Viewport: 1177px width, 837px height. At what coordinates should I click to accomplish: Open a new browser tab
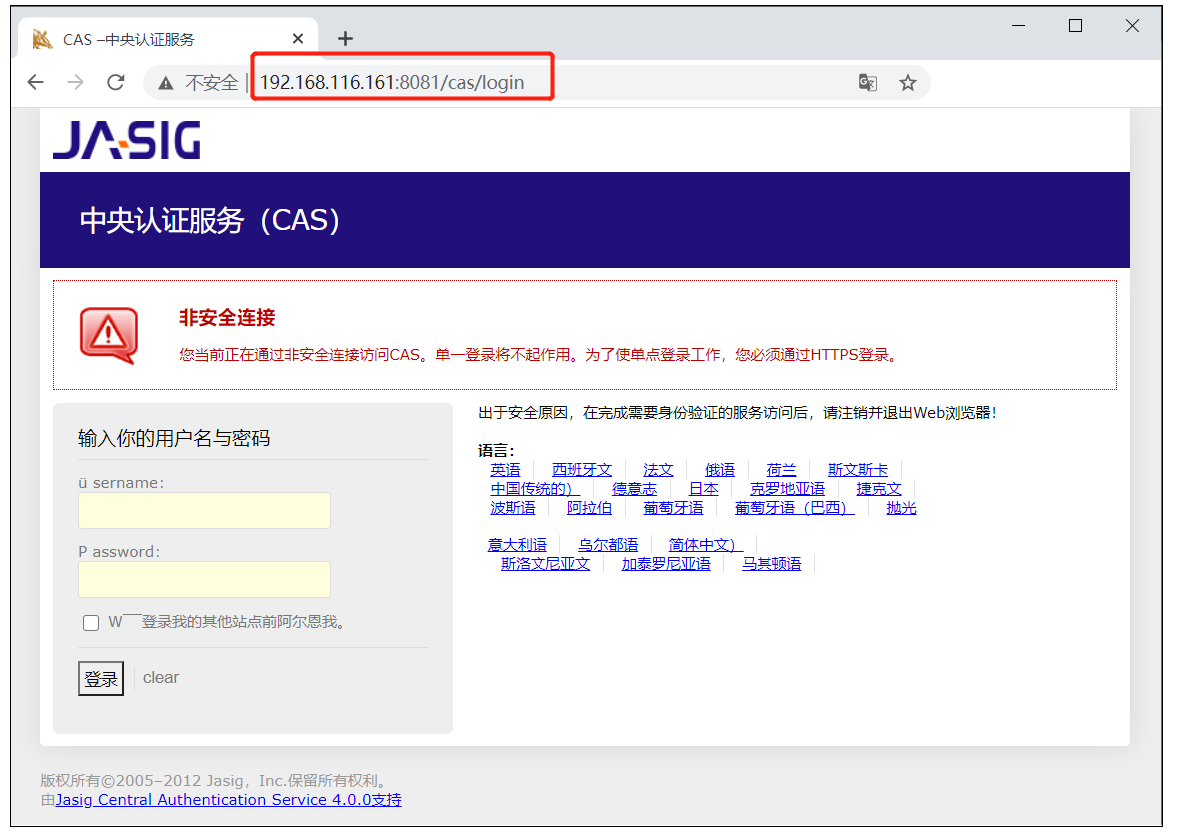pyautogui.click(x=345, y=38)
